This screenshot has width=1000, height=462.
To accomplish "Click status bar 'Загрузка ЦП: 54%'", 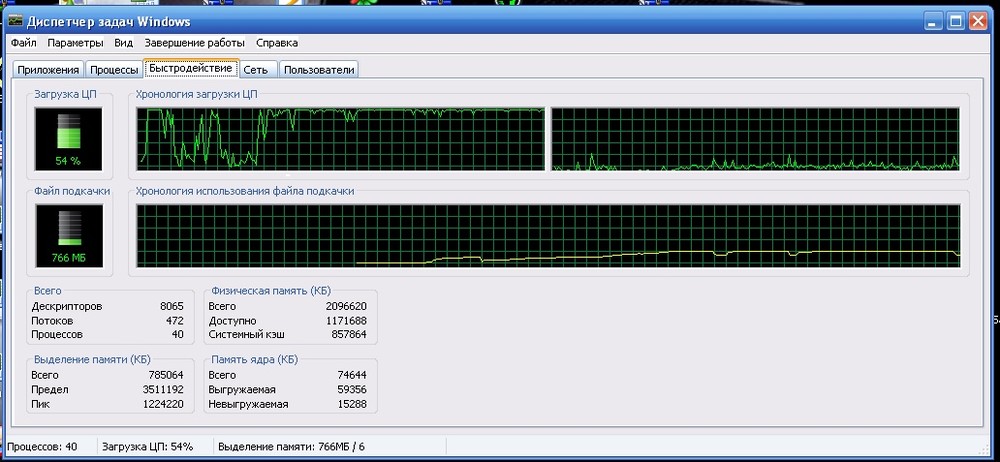I will tap(148, 447).
